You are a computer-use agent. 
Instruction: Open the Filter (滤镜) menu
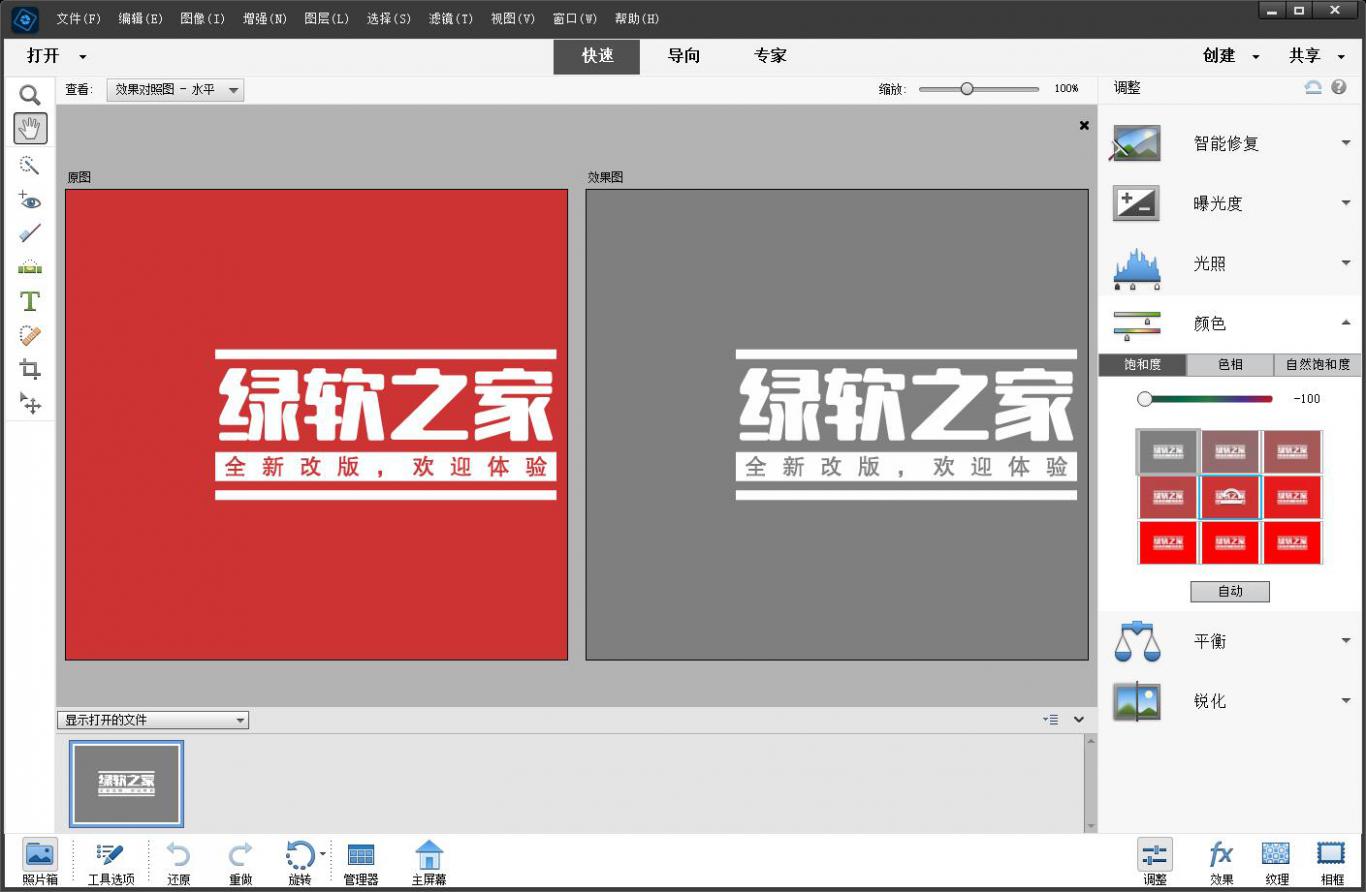pos(450,19)
